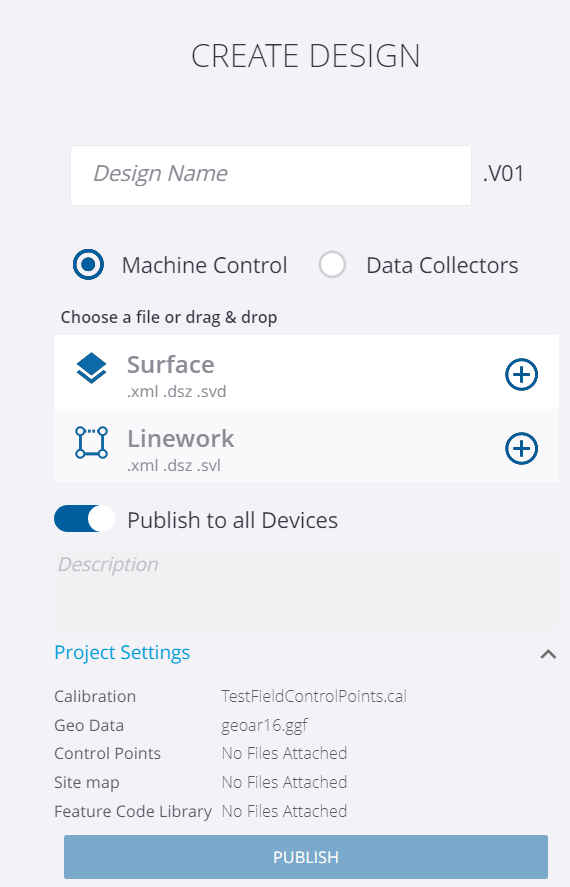Viewport: 570px width, 887px height.
Task: Click Control Points No Files Attached value
Action: coord(284,753)
